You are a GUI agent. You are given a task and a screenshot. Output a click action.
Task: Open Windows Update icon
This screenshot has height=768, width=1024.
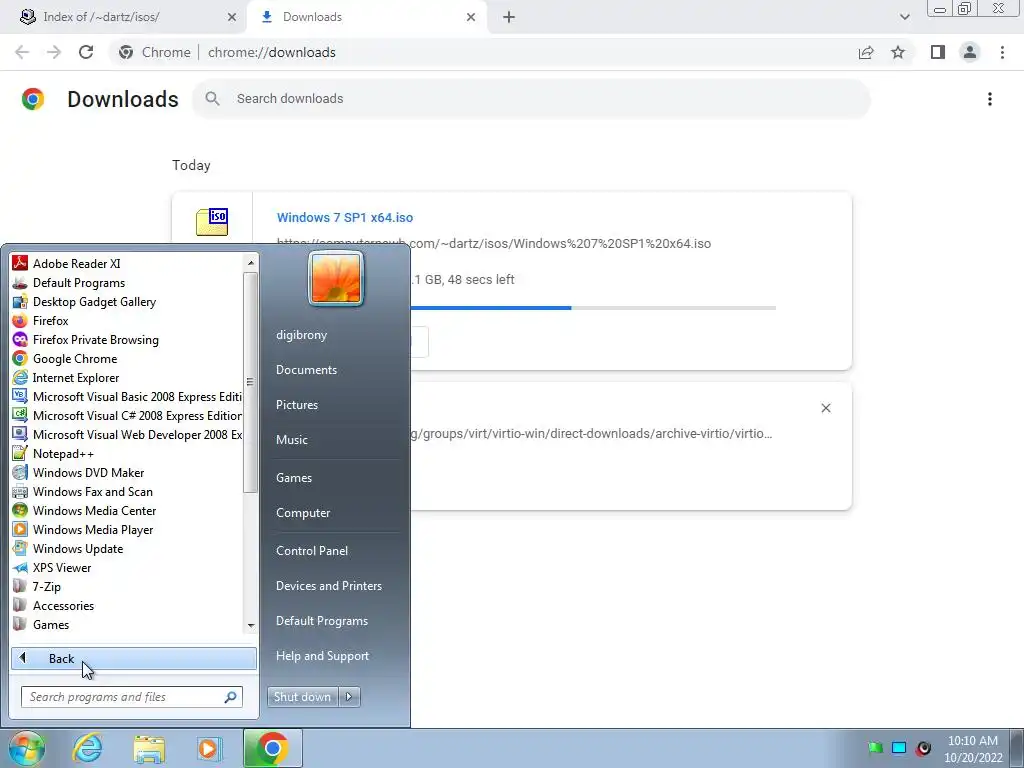[x=20, y=548]
